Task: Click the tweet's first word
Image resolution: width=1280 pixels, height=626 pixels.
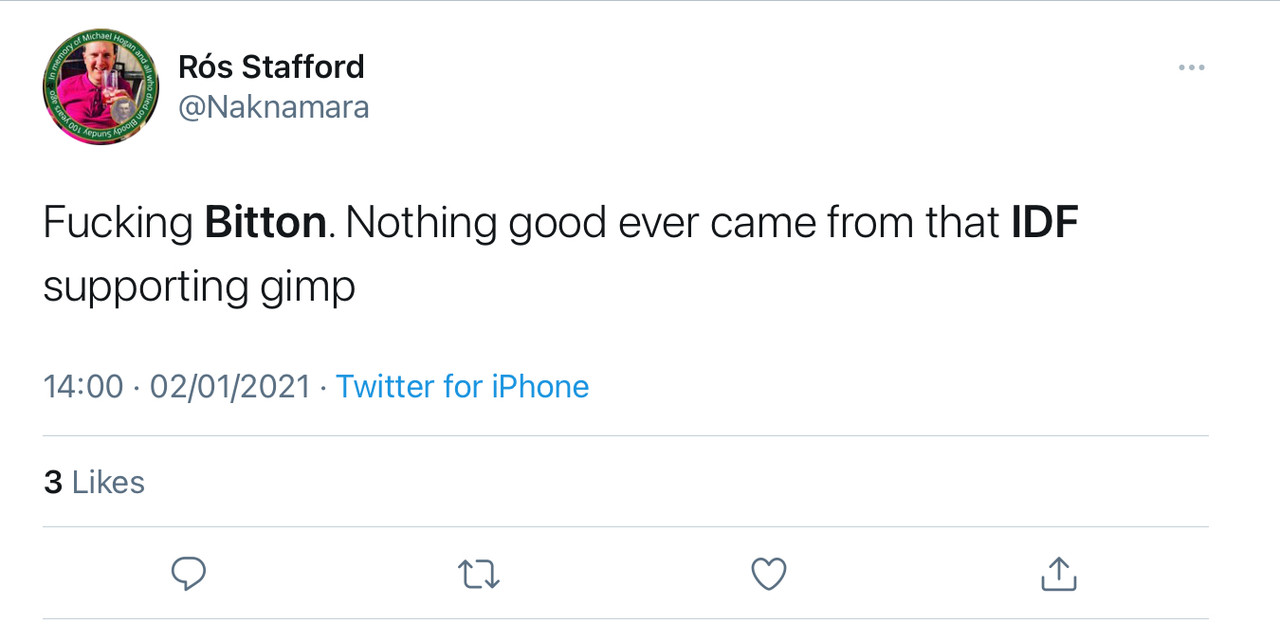Action: pyautogui.click(x=118, y=223)
